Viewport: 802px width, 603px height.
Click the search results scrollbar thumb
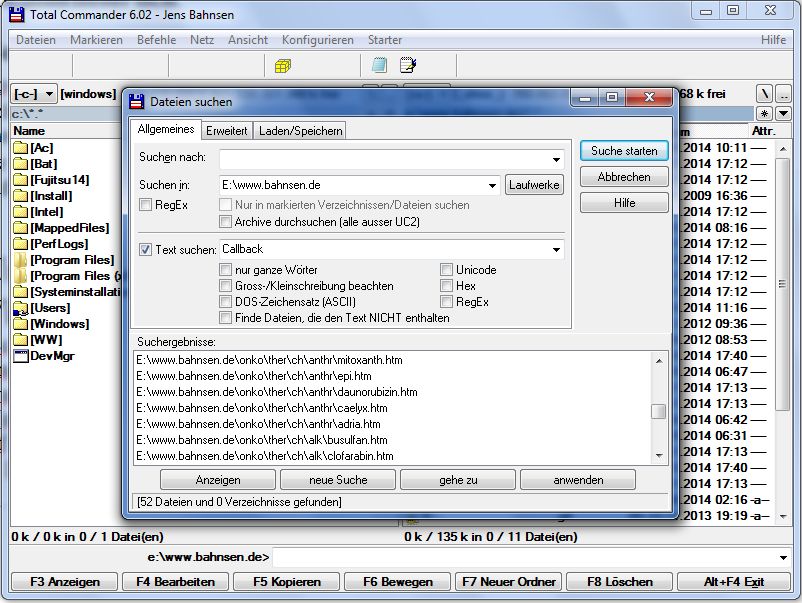coord(659,411)
